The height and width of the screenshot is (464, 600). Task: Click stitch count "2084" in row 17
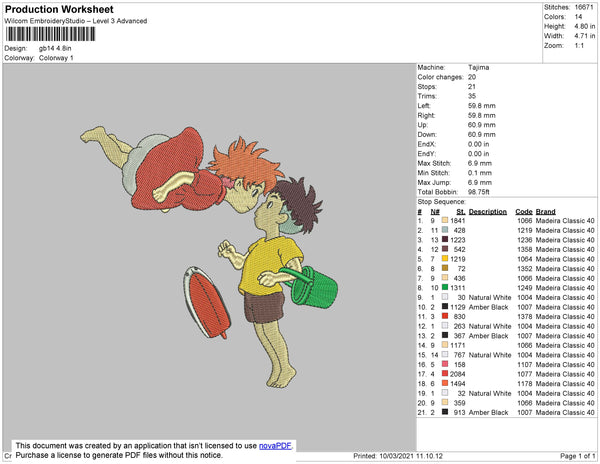pyautogui.click(x=458, y=374)
